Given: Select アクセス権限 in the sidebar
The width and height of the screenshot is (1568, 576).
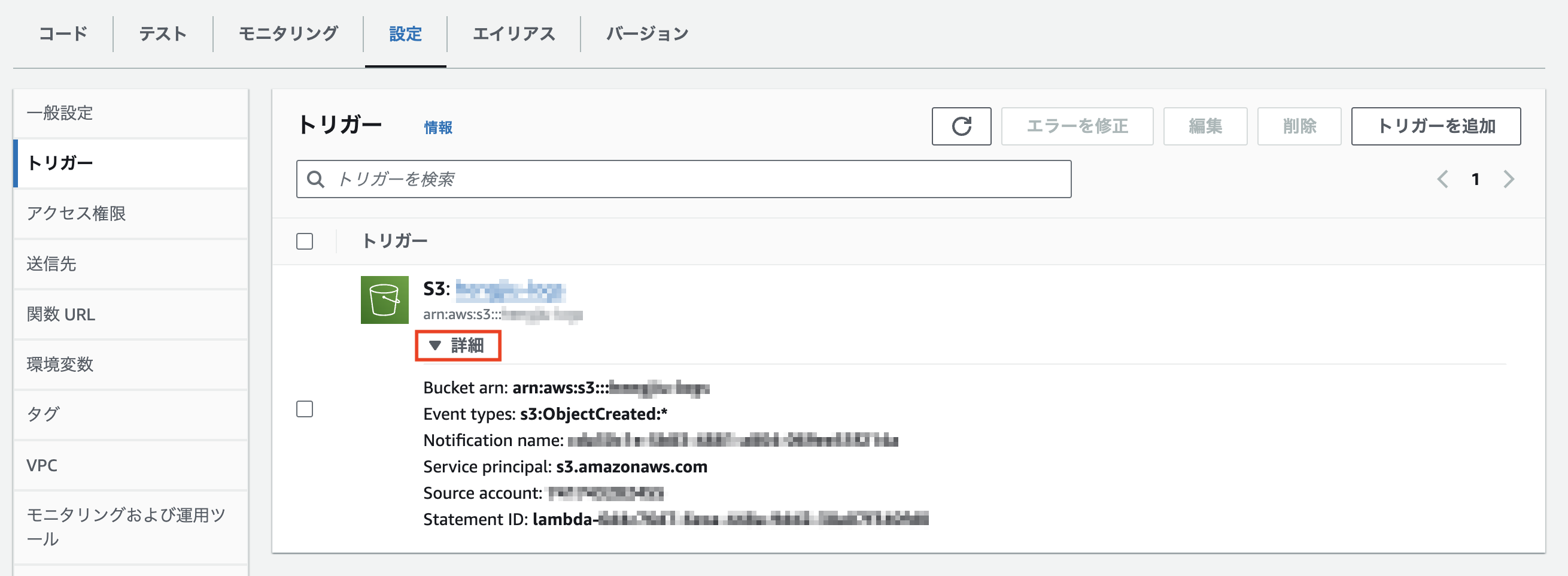Looking at the screenshot, I should pyautogui.click(x=75, y=213).
